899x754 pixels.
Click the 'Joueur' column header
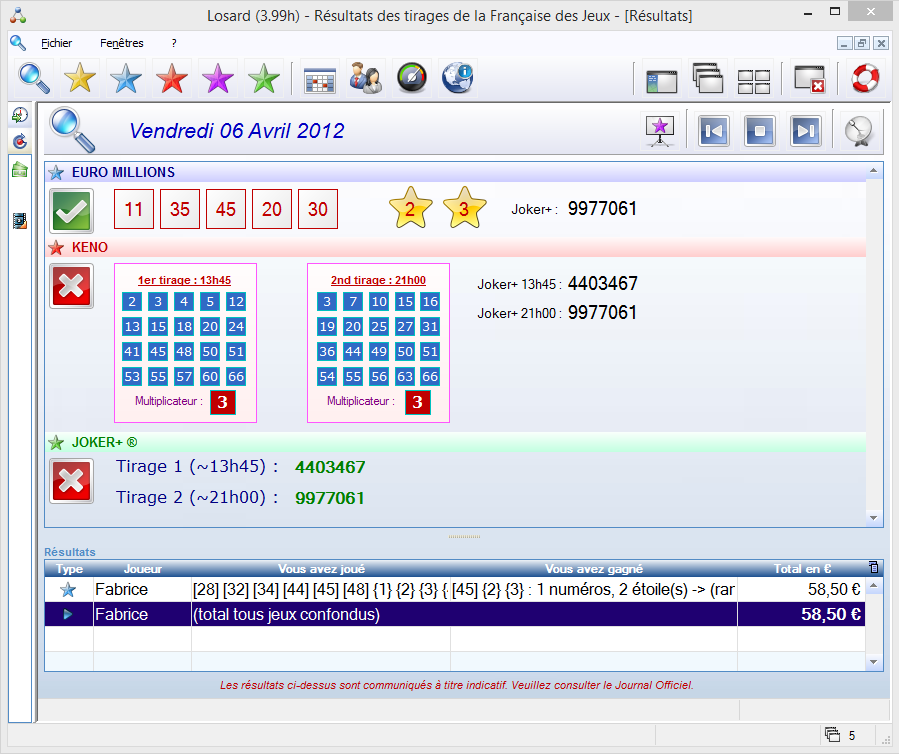coord(143,569)
